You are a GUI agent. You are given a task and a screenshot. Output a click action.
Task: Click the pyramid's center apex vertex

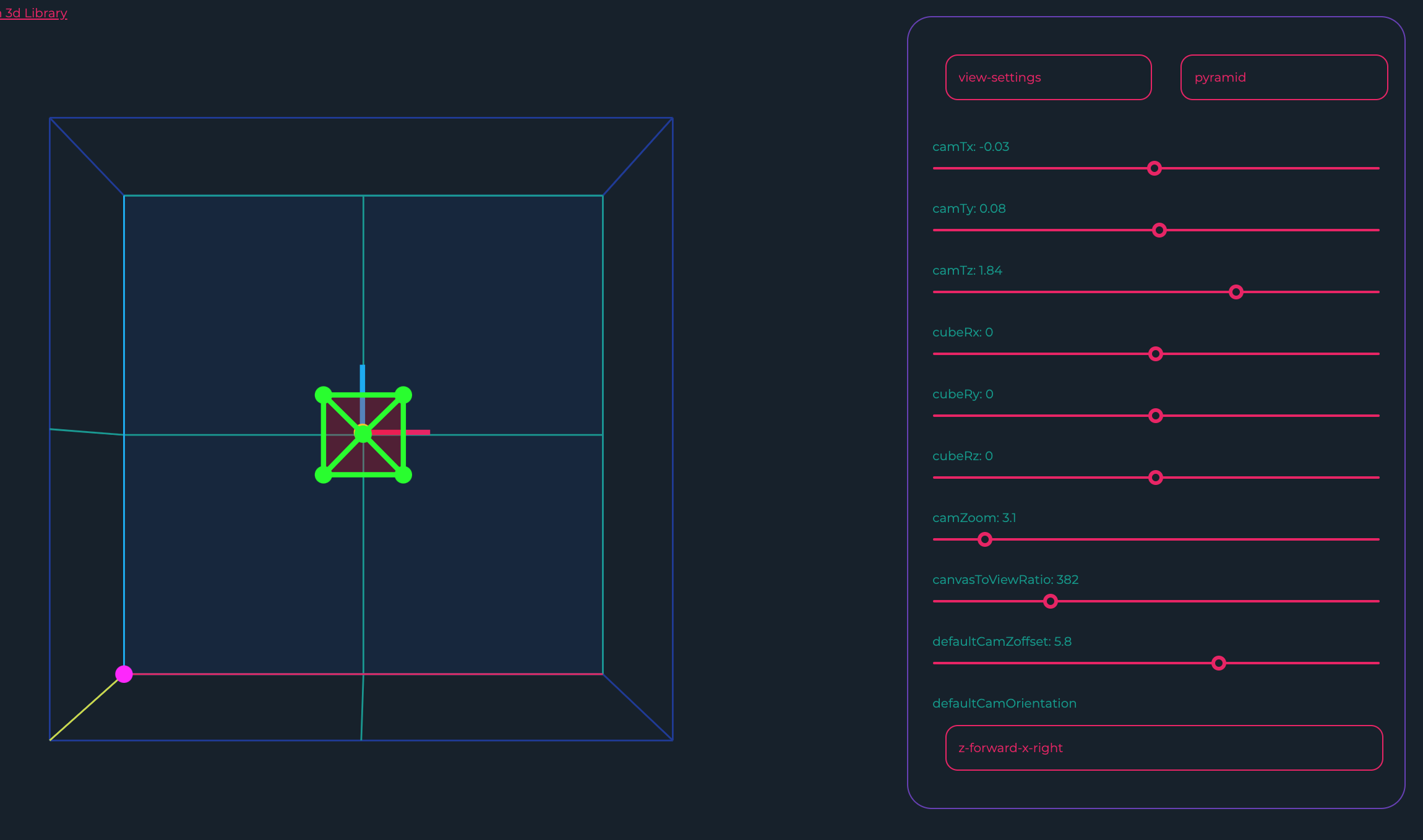[363, 434]
